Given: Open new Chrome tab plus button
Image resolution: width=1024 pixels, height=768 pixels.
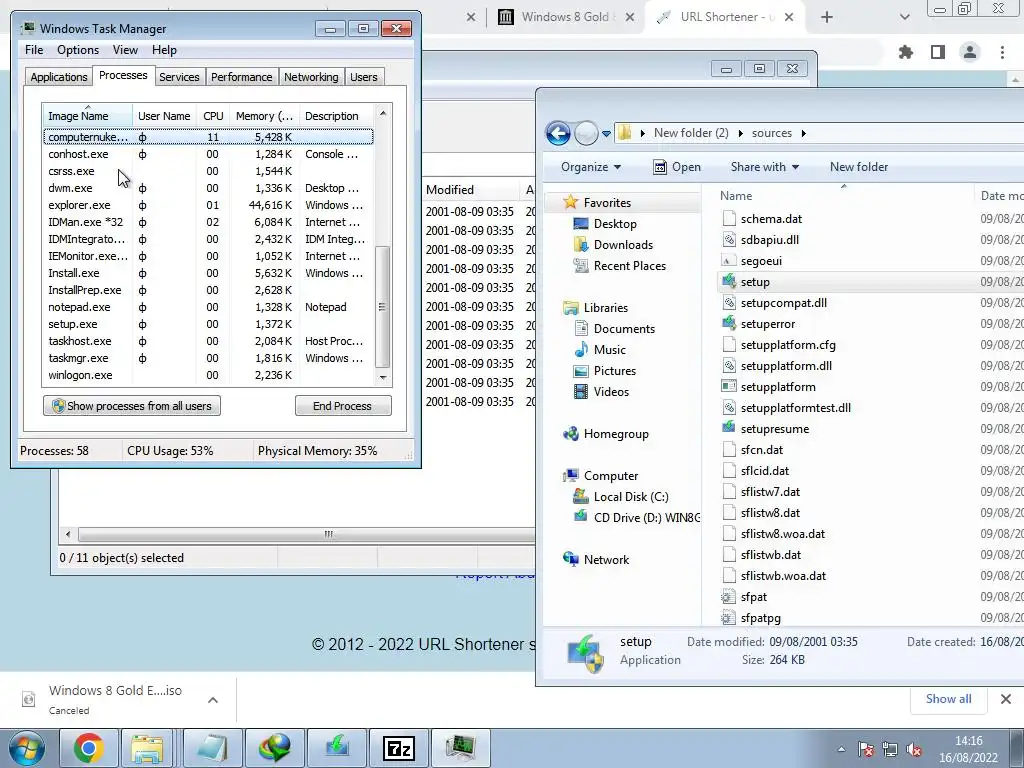Looking at the screenshot, I should pos(827,17).
